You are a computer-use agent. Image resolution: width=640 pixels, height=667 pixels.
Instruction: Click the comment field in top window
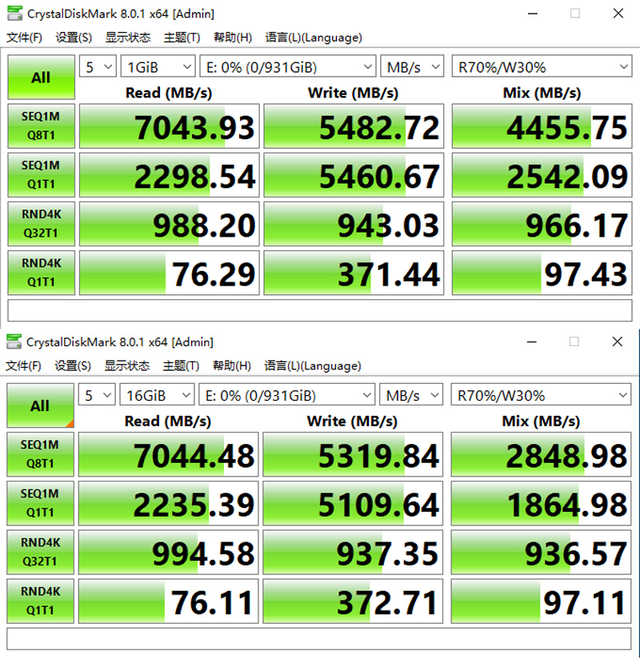coord(320,311)
